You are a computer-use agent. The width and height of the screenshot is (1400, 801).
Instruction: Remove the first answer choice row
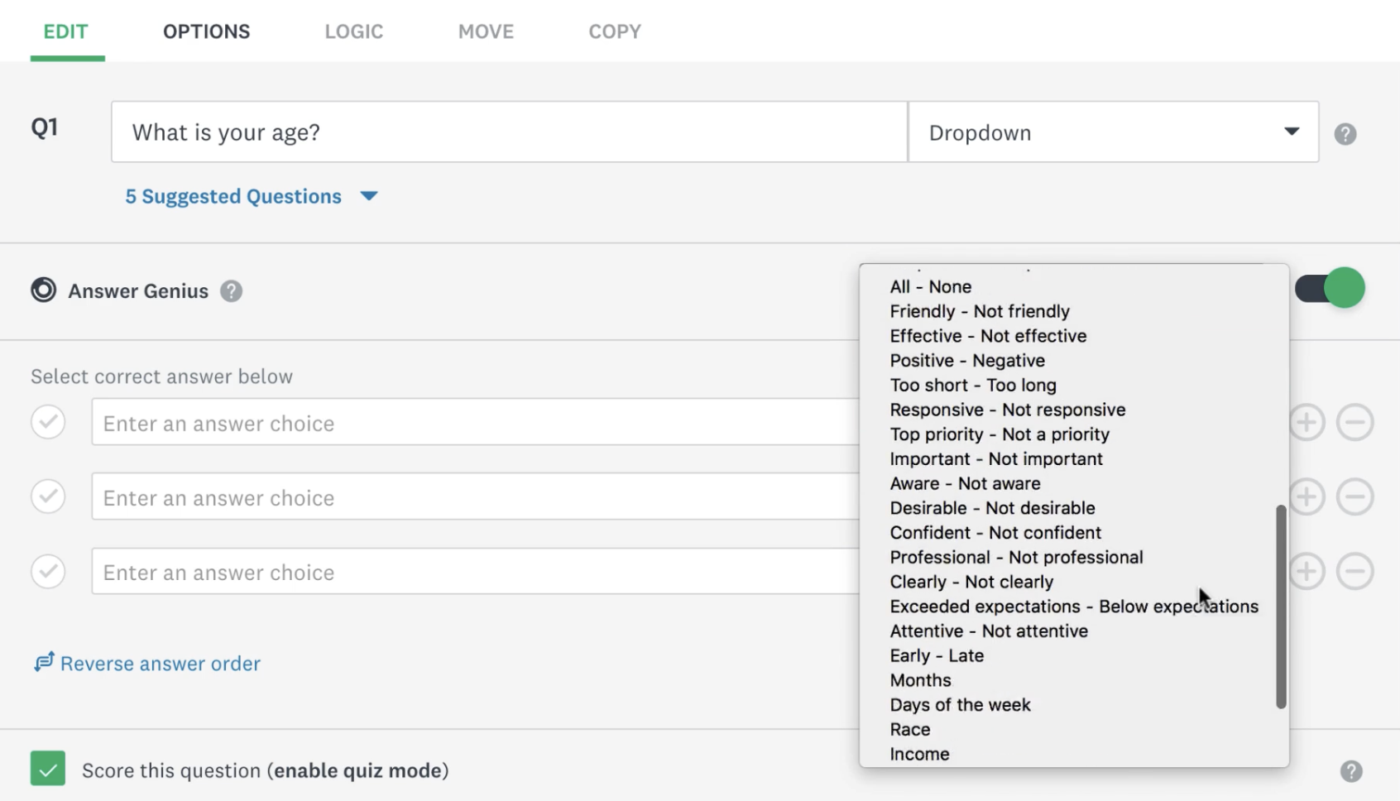(1355, 423)
